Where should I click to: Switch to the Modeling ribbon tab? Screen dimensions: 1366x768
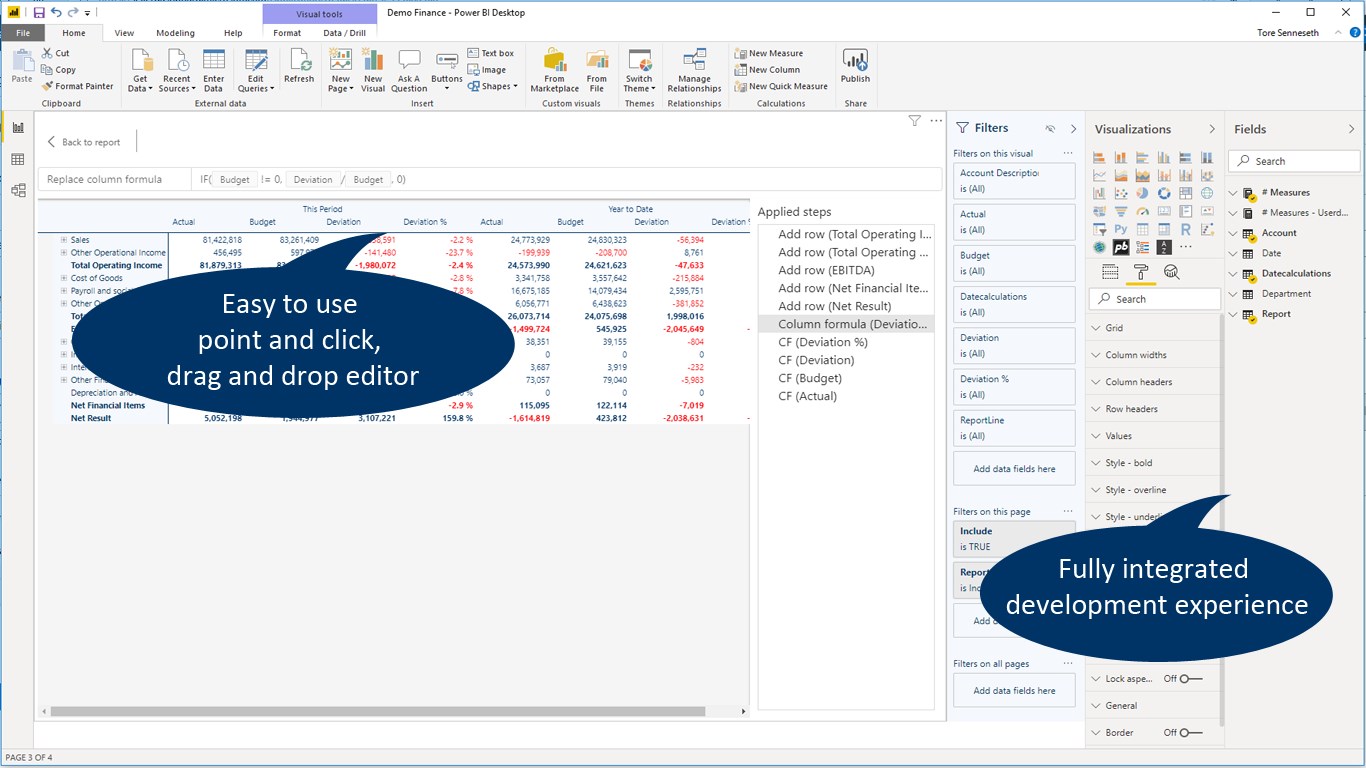pyautogui.click(x=175, y=33)
